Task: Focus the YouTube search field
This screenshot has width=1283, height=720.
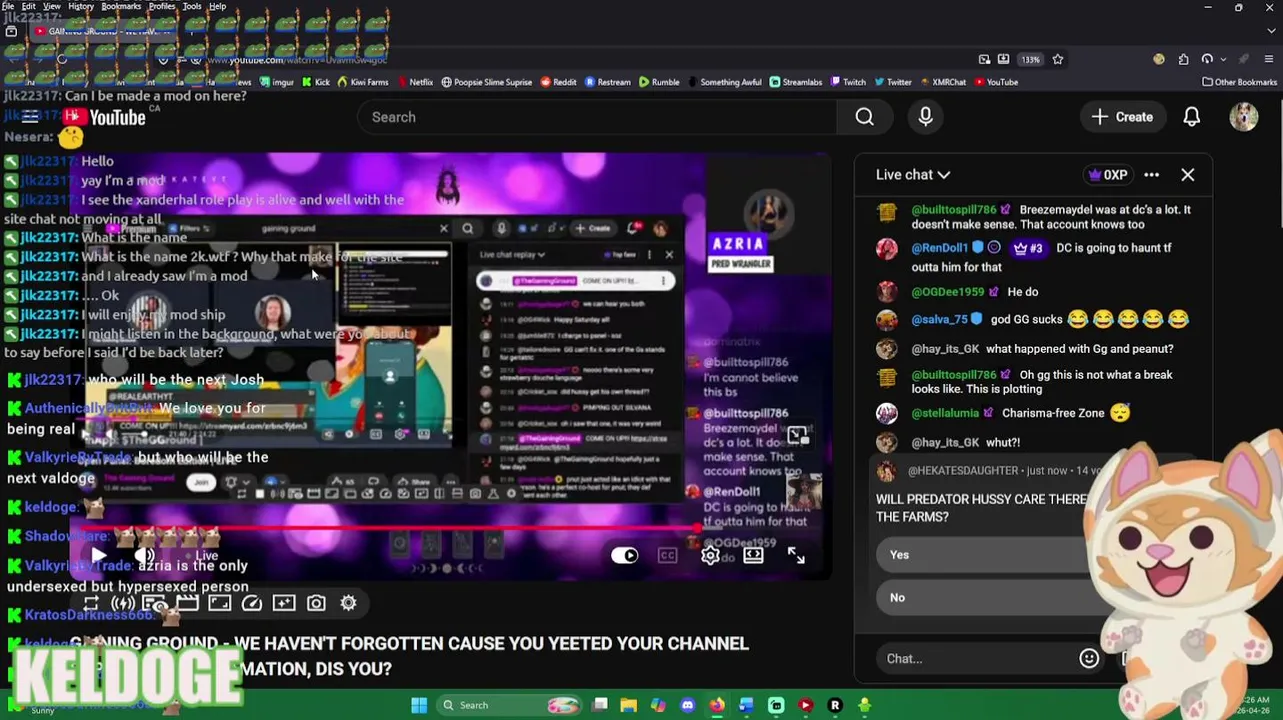Action: 598,117
